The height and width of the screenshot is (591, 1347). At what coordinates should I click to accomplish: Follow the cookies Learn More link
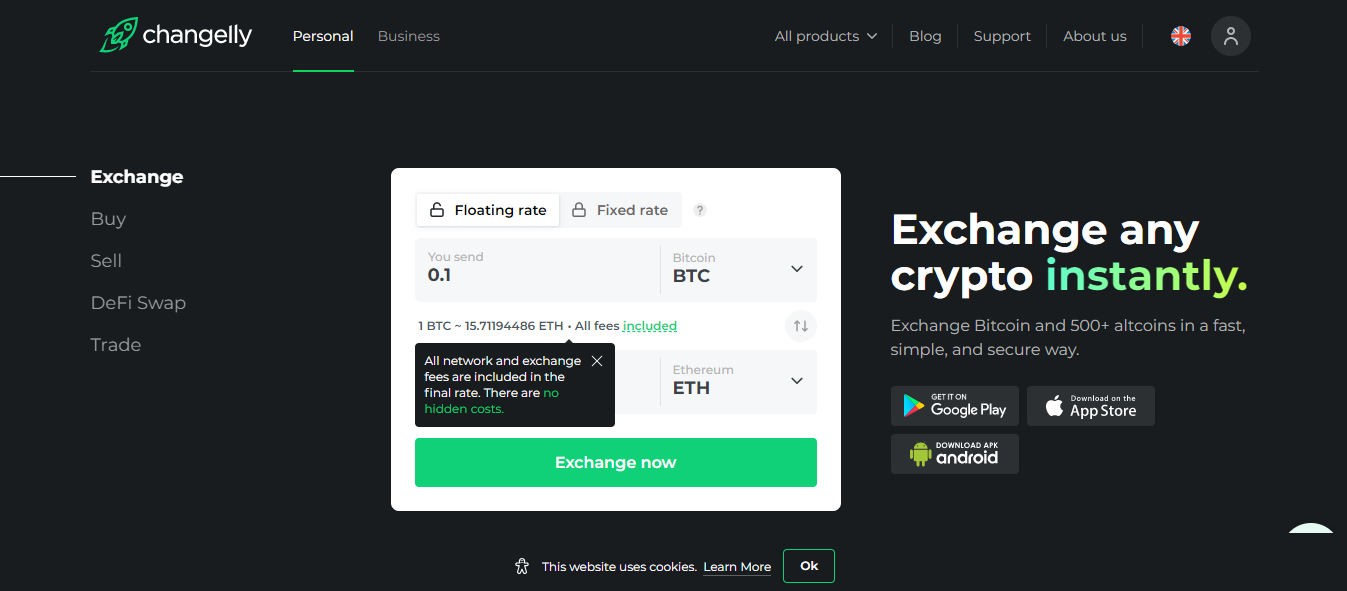tap(737, 567)
